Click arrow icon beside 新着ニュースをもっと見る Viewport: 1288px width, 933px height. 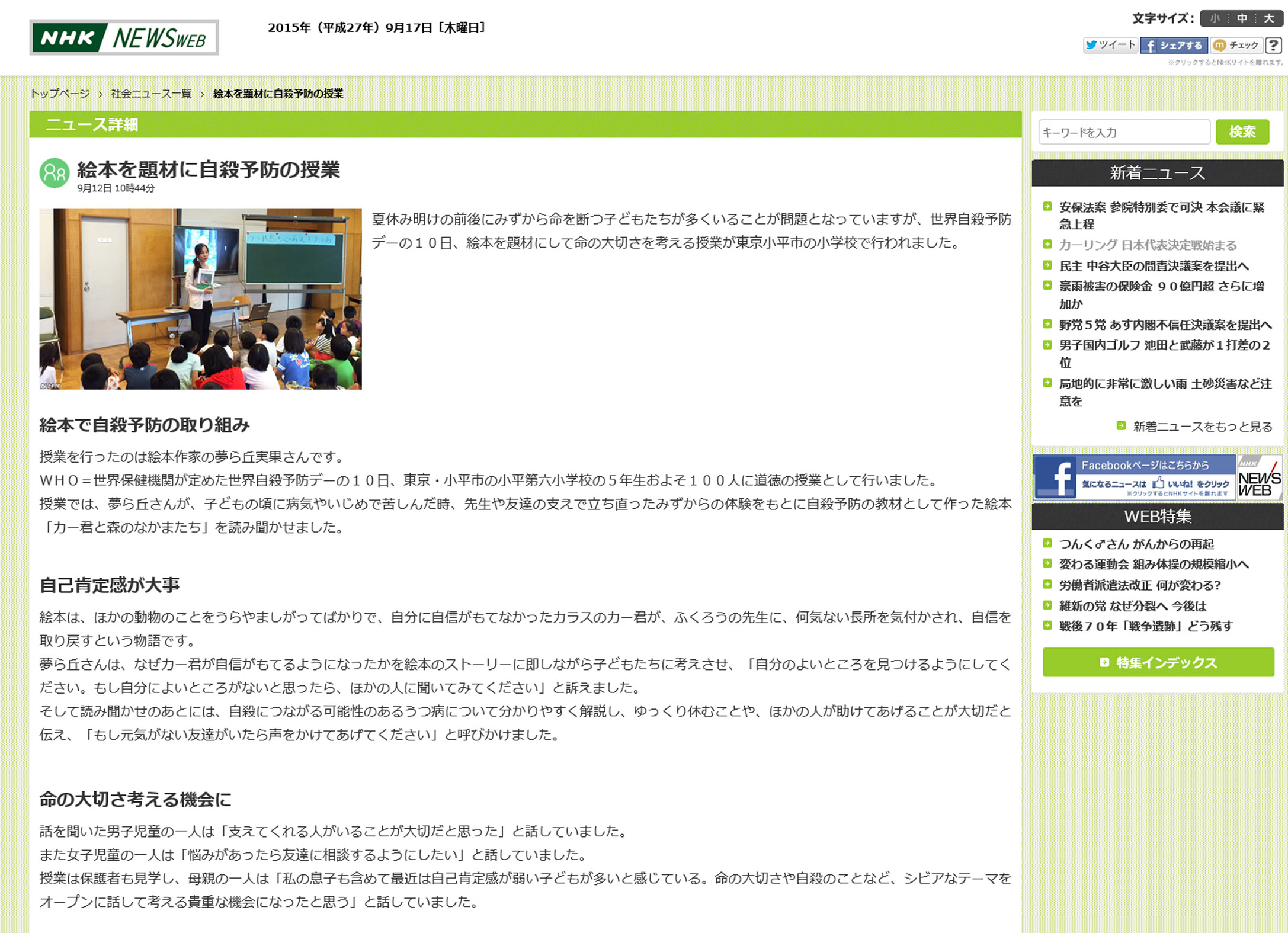[1121, 425]
